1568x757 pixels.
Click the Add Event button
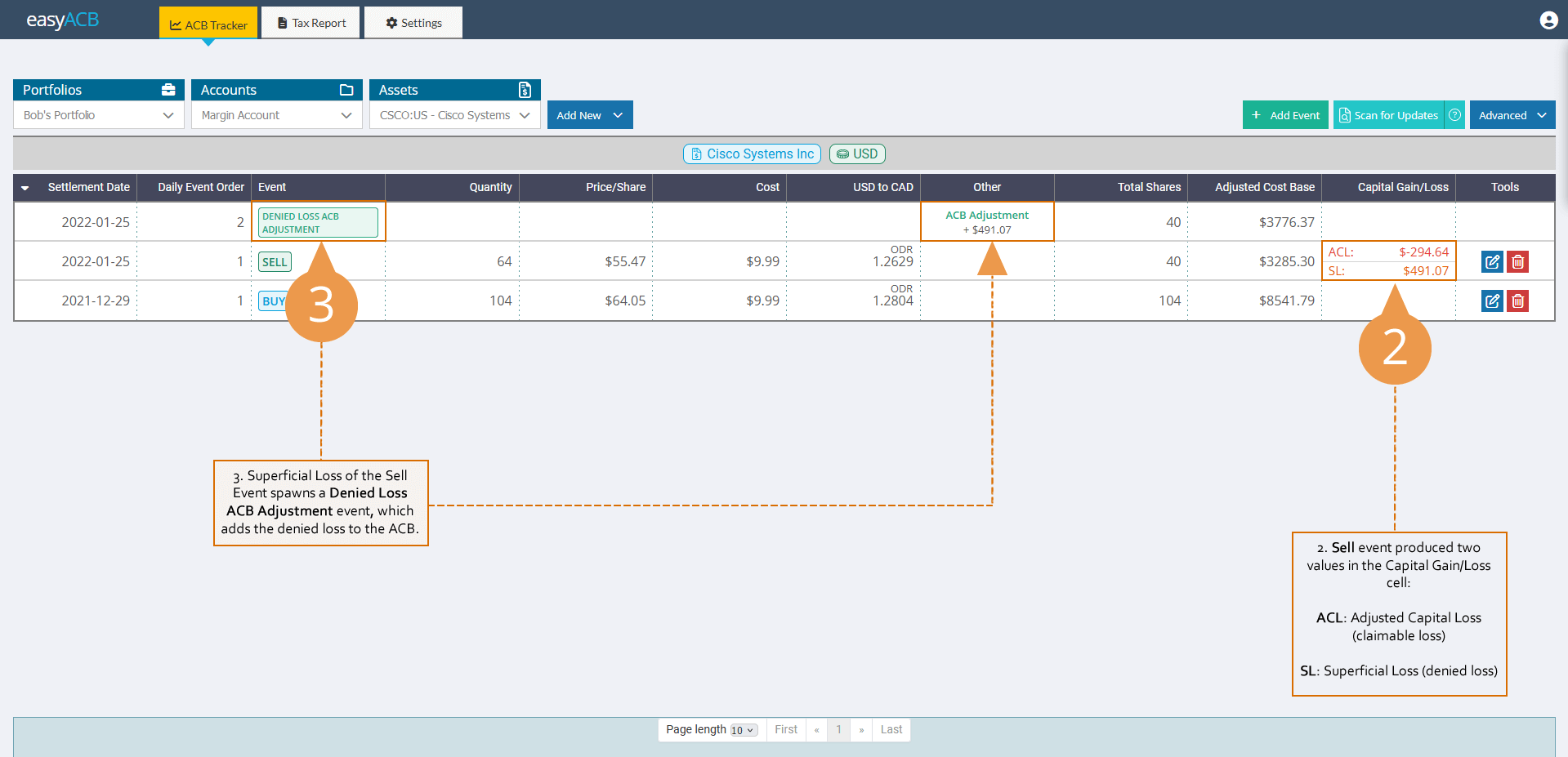click(x=1285, y=114)
